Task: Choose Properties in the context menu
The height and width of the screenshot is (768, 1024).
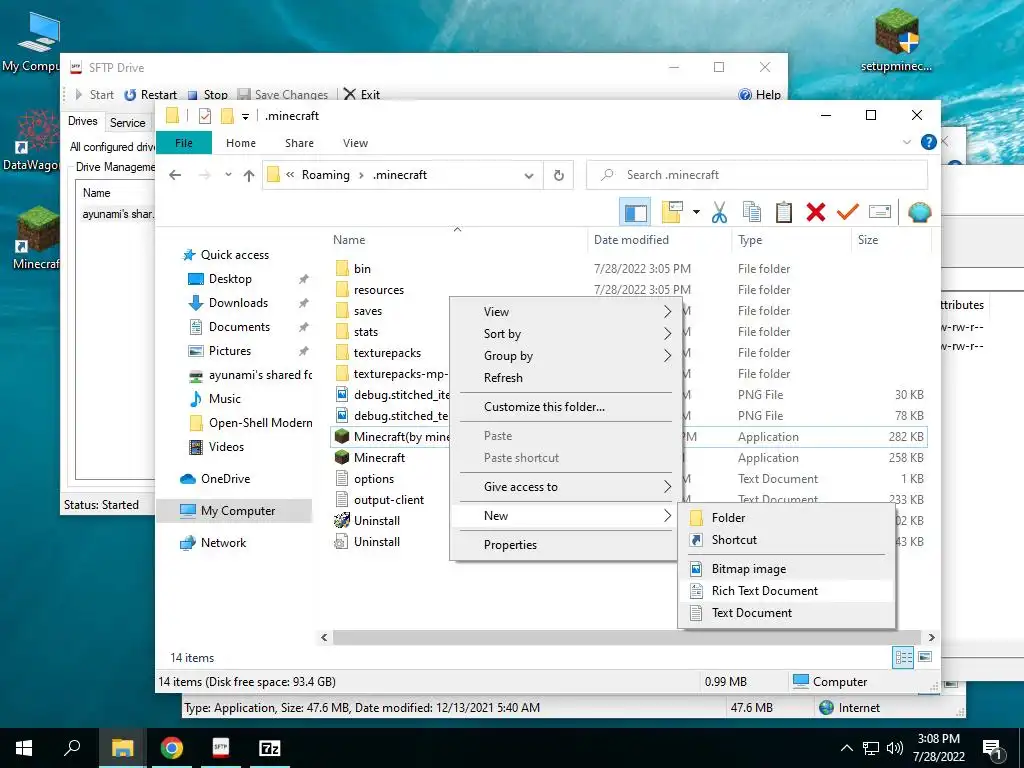Action: coord(566,545)
